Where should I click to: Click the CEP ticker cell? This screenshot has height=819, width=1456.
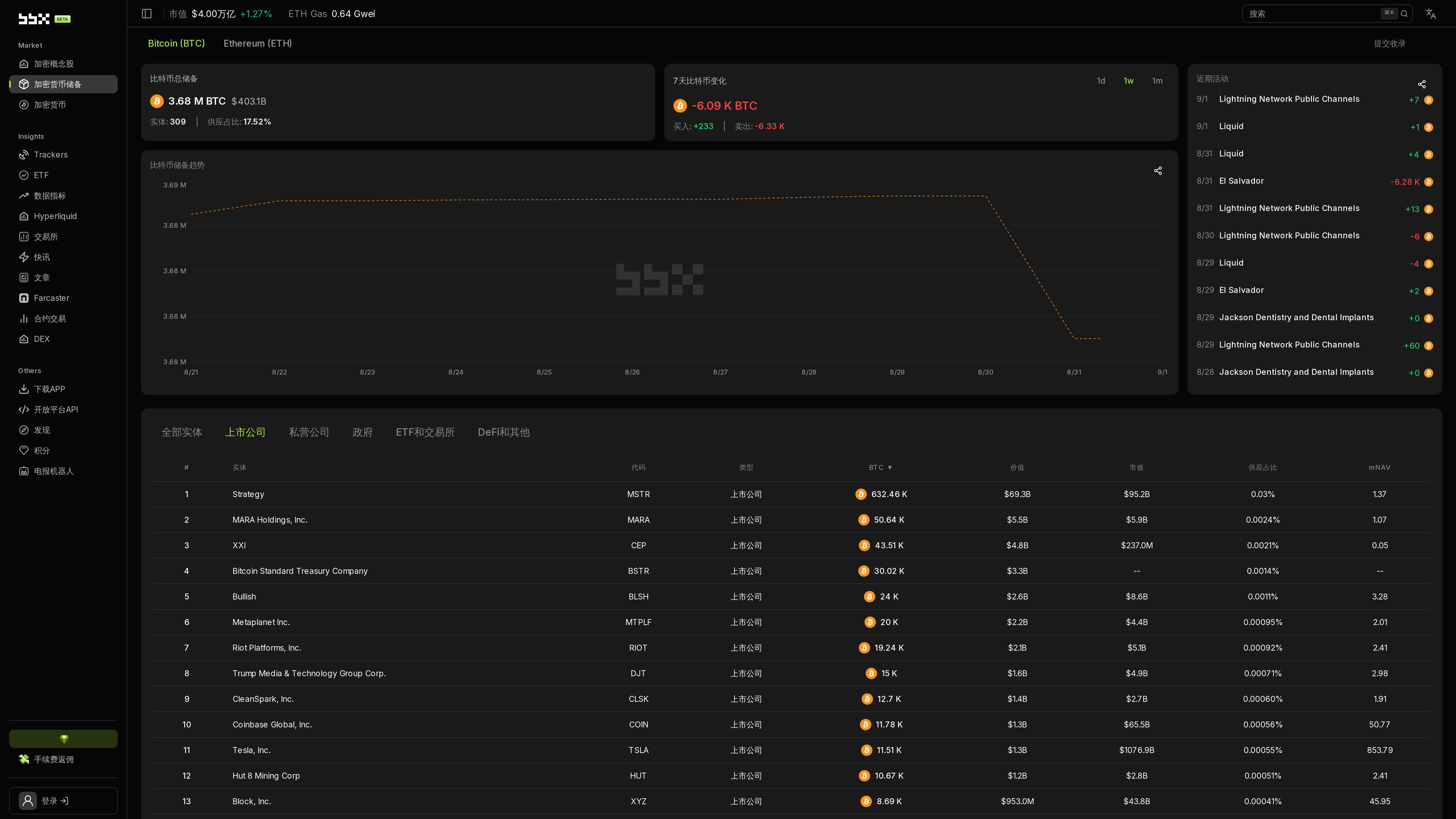click(638, 546)
